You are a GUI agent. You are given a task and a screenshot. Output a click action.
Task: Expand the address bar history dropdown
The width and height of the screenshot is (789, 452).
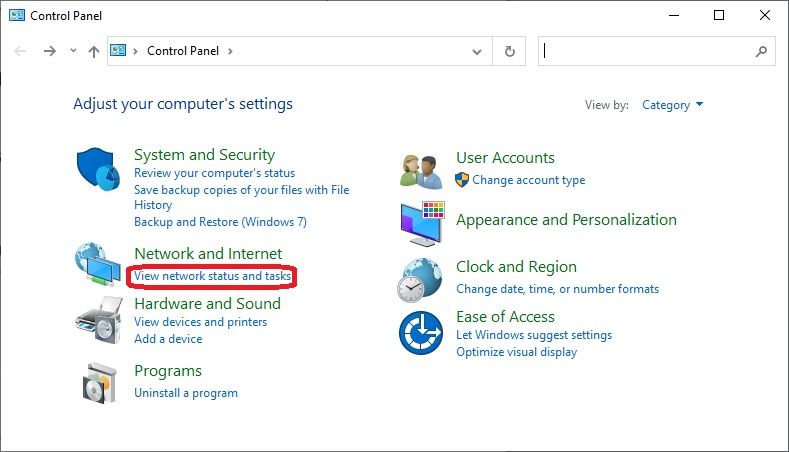pos(477,51)
